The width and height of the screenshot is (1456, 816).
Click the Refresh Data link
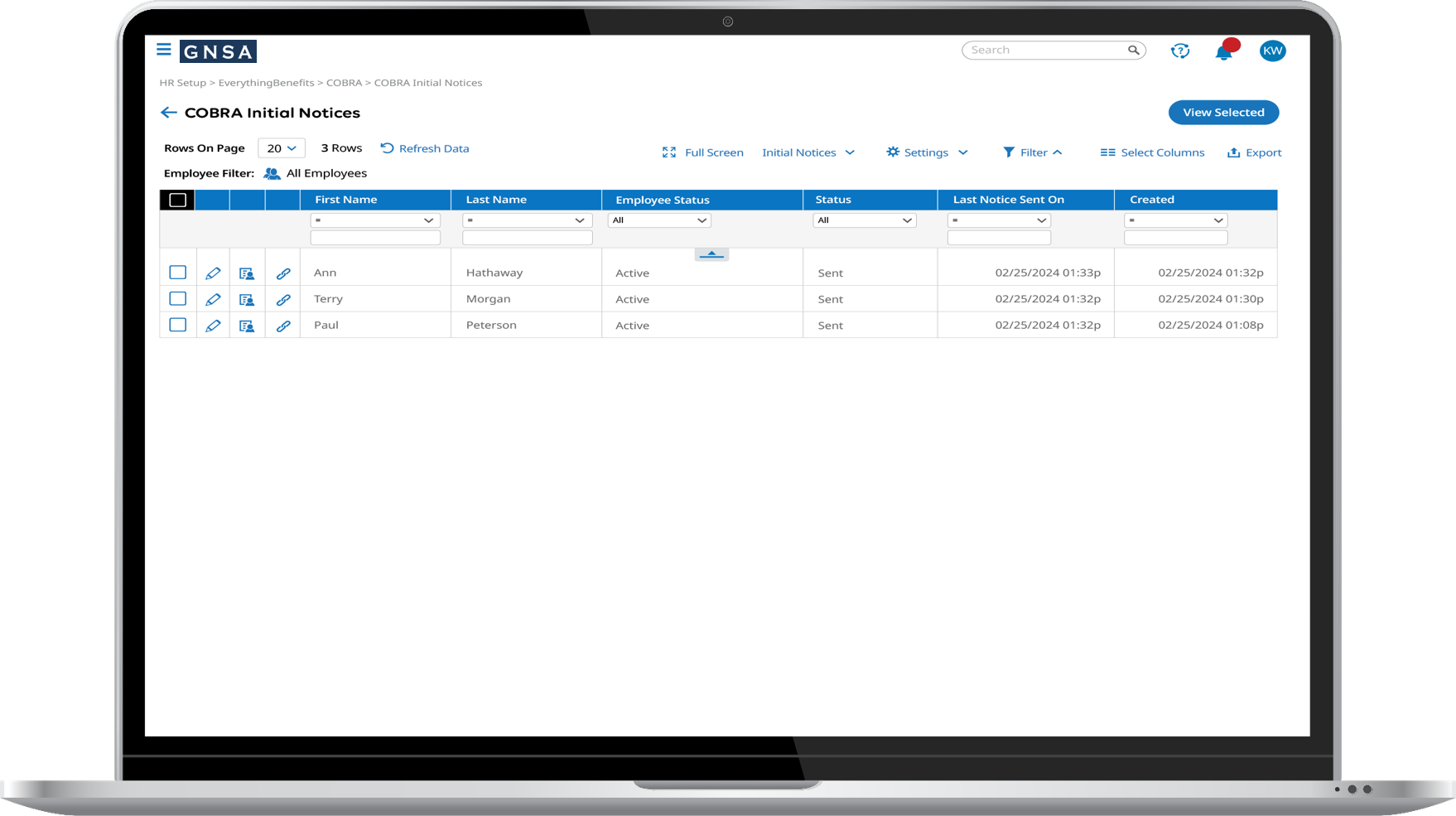pyautogui.click(x=433, y=147)
